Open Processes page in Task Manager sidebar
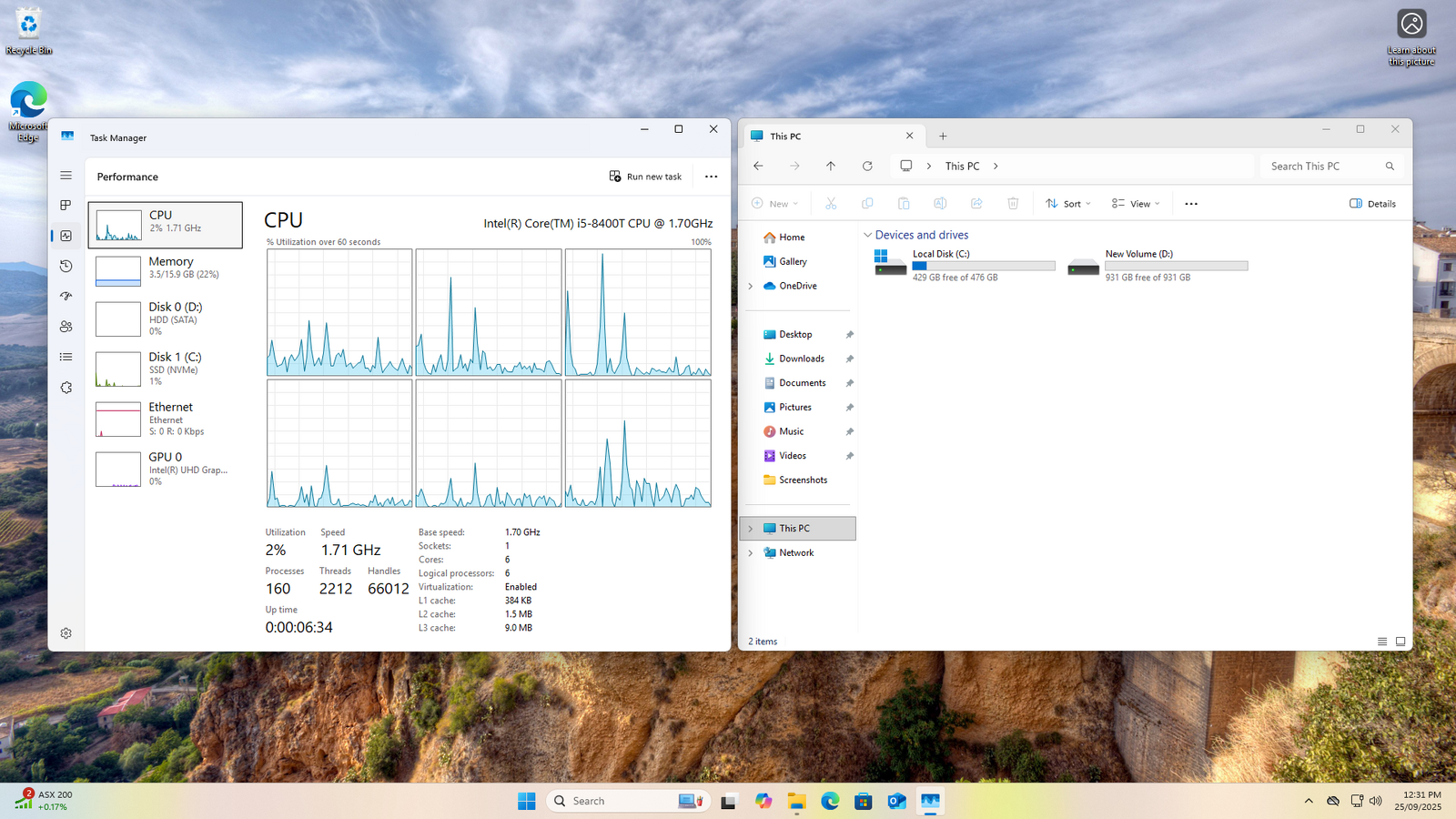The image size is (1456, 819). (x=66, y=206)
